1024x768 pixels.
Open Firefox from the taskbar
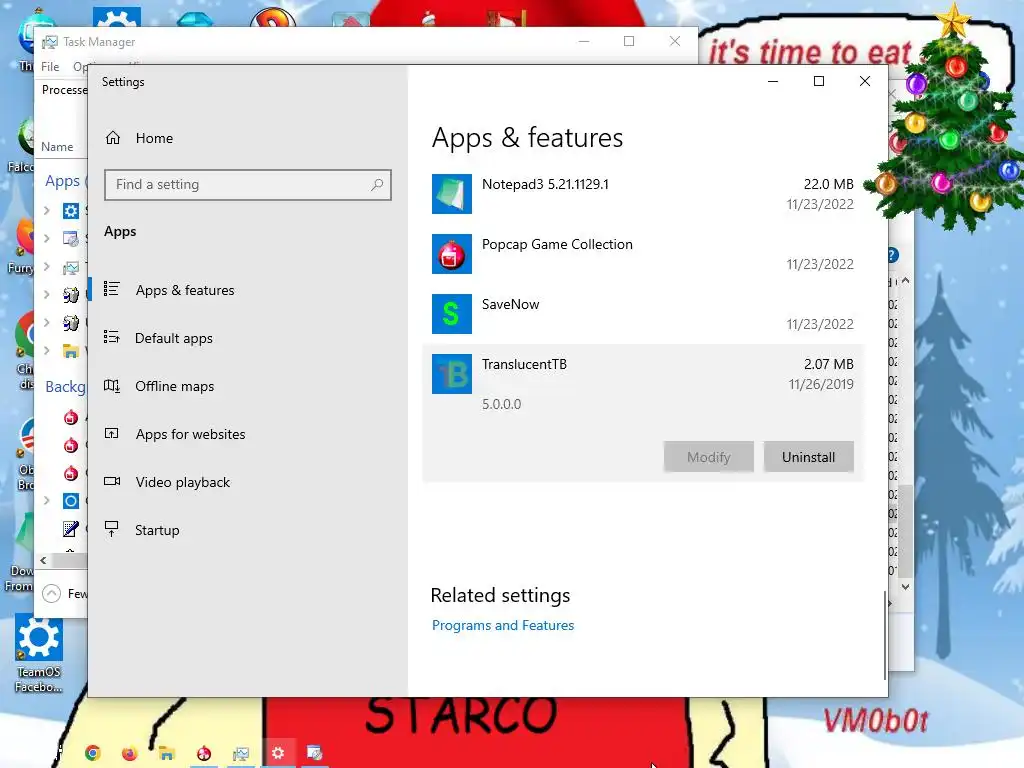click(129, 753)
